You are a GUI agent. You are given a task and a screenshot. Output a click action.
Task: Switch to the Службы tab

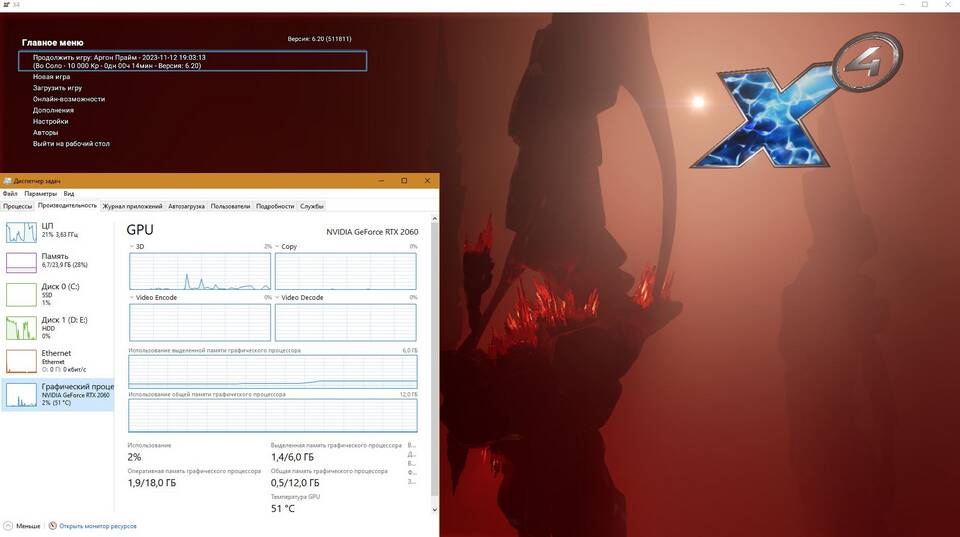[x=312, y=206]
